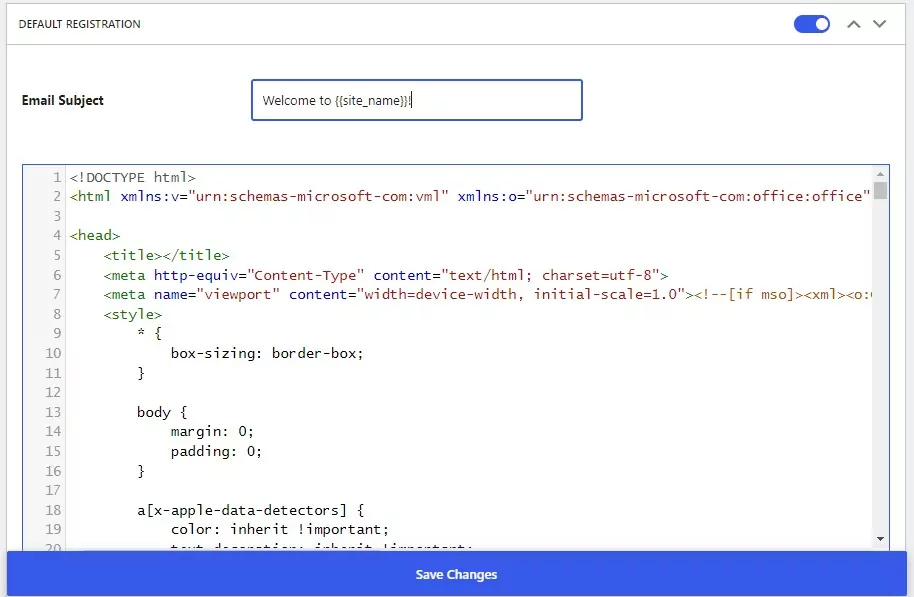Image resolution: width=914 pixels, height=597 pixels.
Task: Click the <title></title> code line
Action: coord(166,255)
